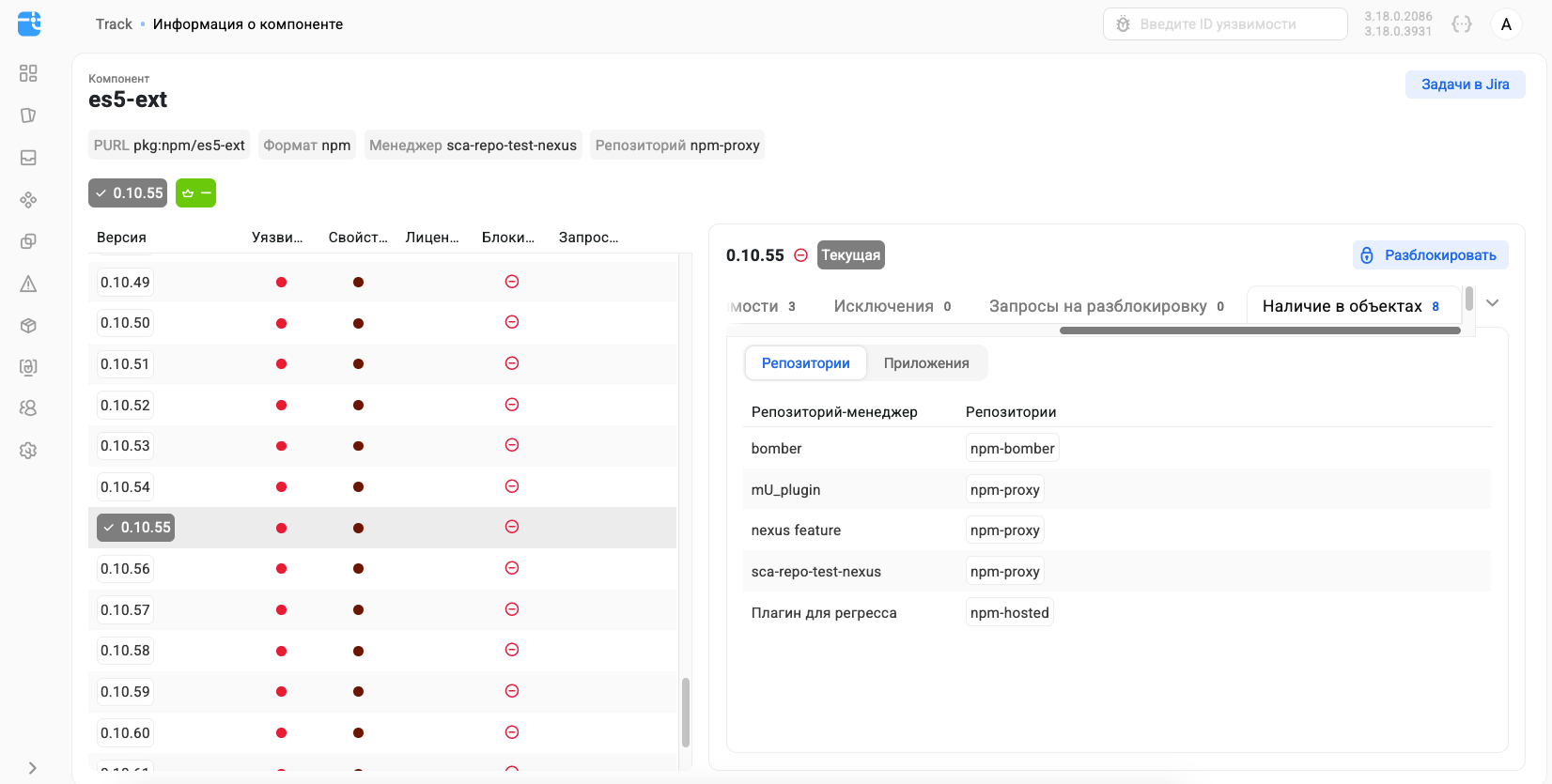Viewport: 1552px width, 784px height.
Task: Expand the tabs overflow chevron
Action: pyautogui.click(x=1492, y=302)
